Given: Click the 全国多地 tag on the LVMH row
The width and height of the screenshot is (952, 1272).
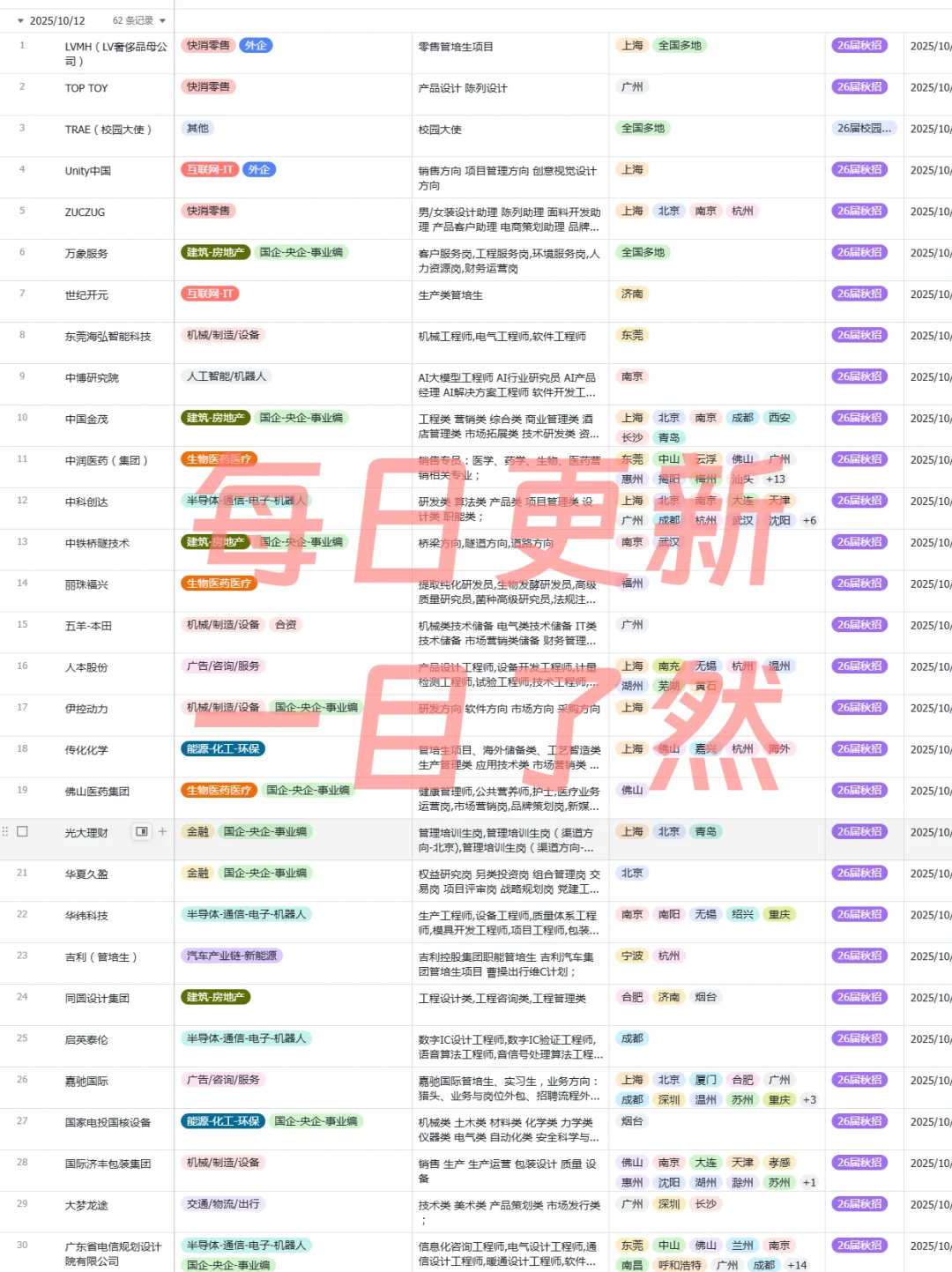Looking at the screenshot, I should (x=680, y=45).
